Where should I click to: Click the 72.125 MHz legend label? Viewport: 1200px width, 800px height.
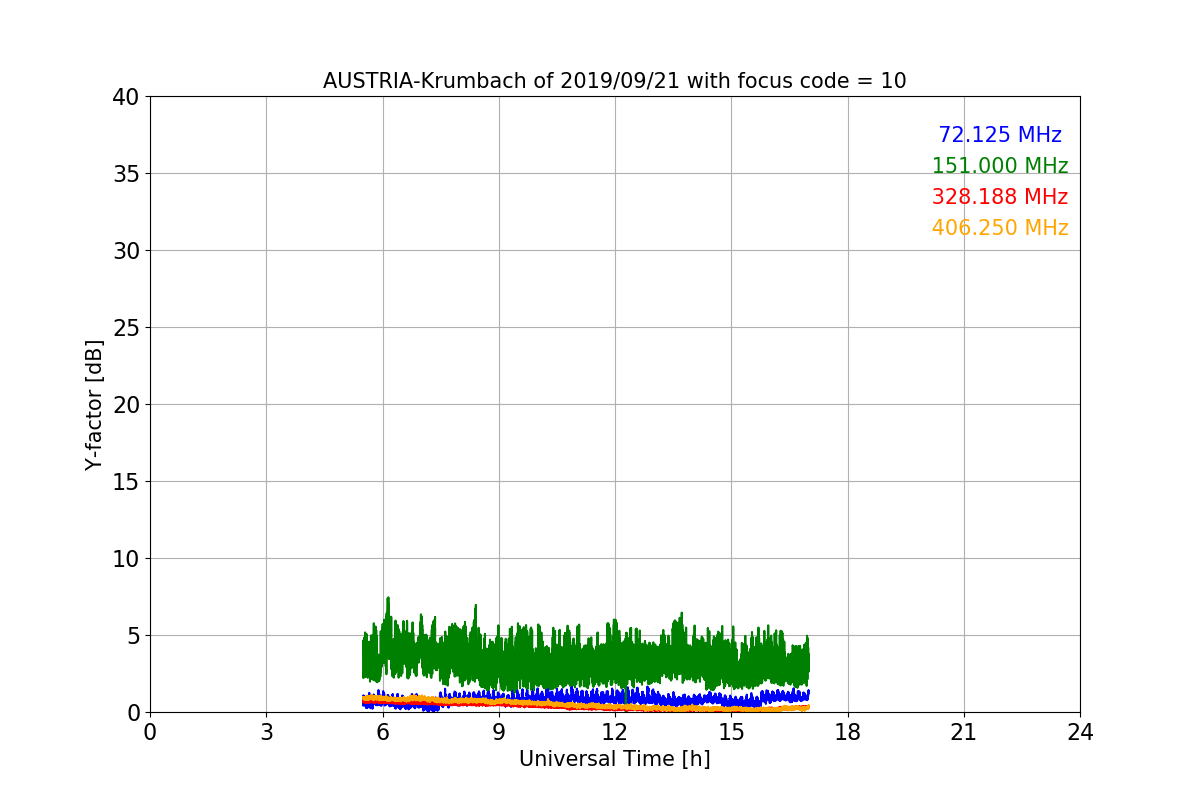tap(1000, 135)
